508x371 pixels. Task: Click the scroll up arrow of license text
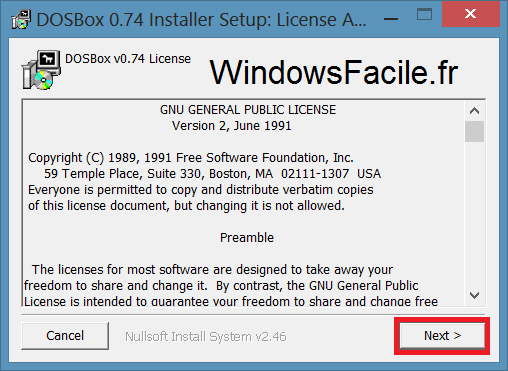[x=474, y=110]
